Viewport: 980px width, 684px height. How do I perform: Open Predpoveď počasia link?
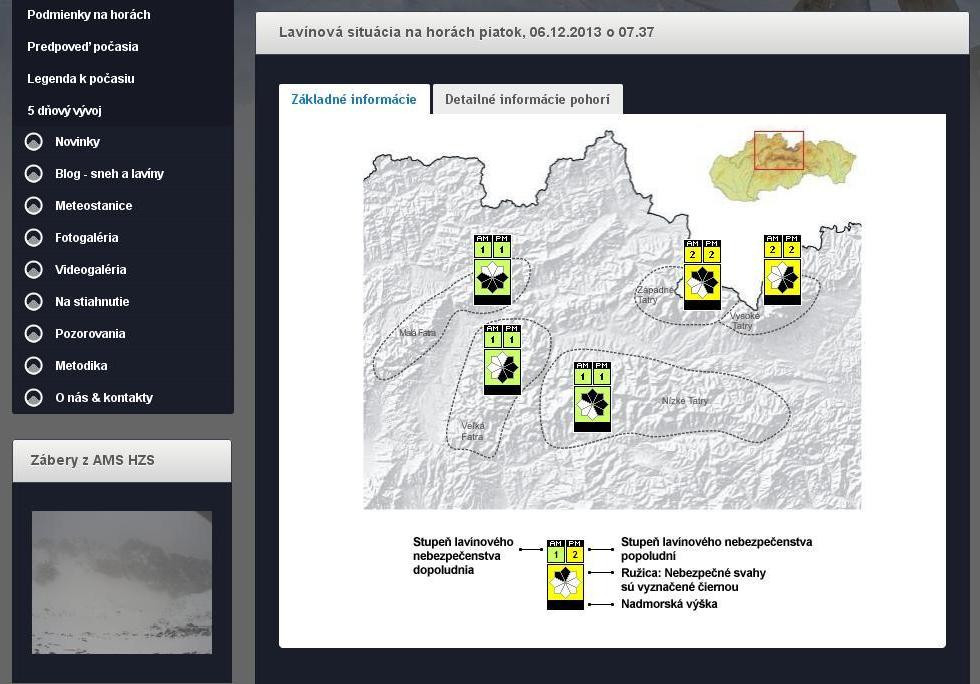click(83, 47)
